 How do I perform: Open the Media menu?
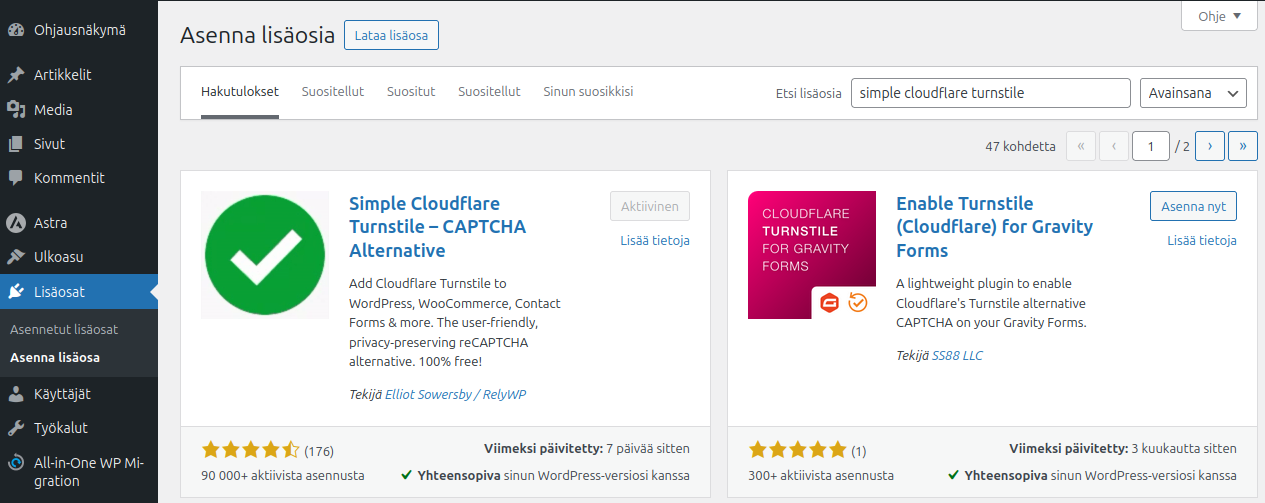79,110
